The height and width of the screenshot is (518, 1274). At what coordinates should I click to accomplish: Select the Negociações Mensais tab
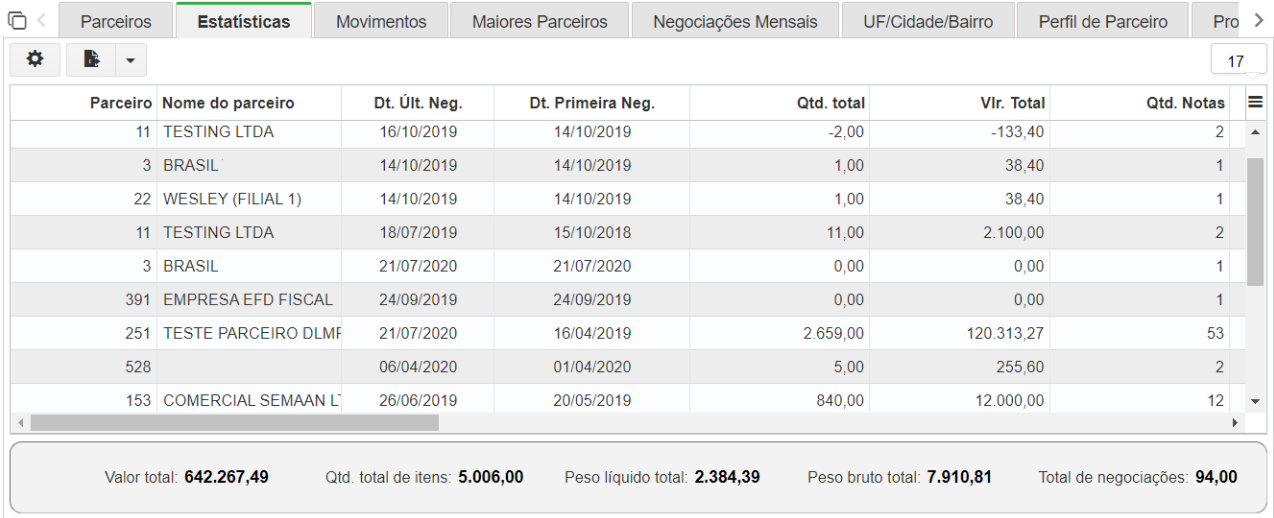coord(735,21)
